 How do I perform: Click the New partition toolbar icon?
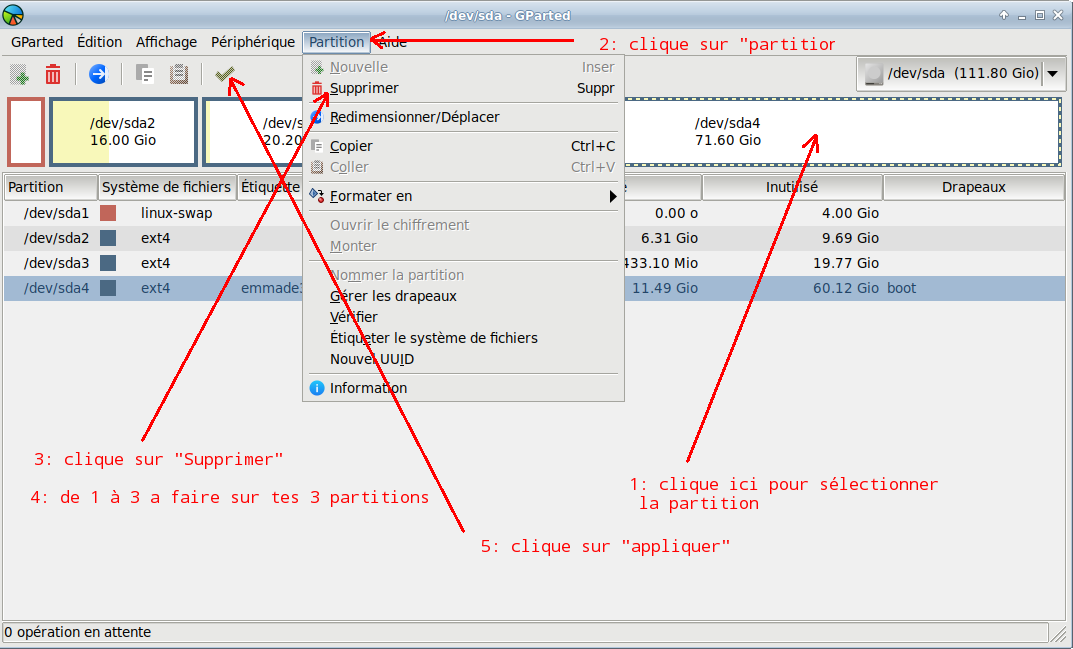point(19,74)
